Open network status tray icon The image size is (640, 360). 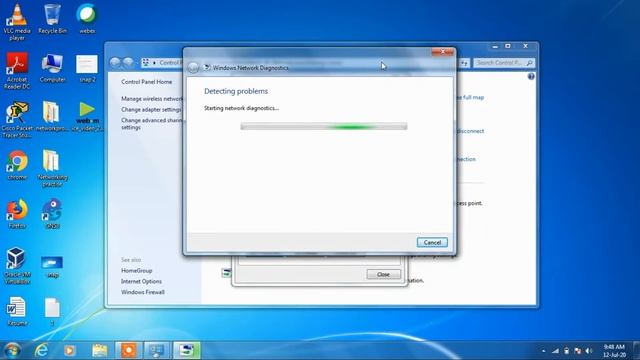(x=555, y=351)
